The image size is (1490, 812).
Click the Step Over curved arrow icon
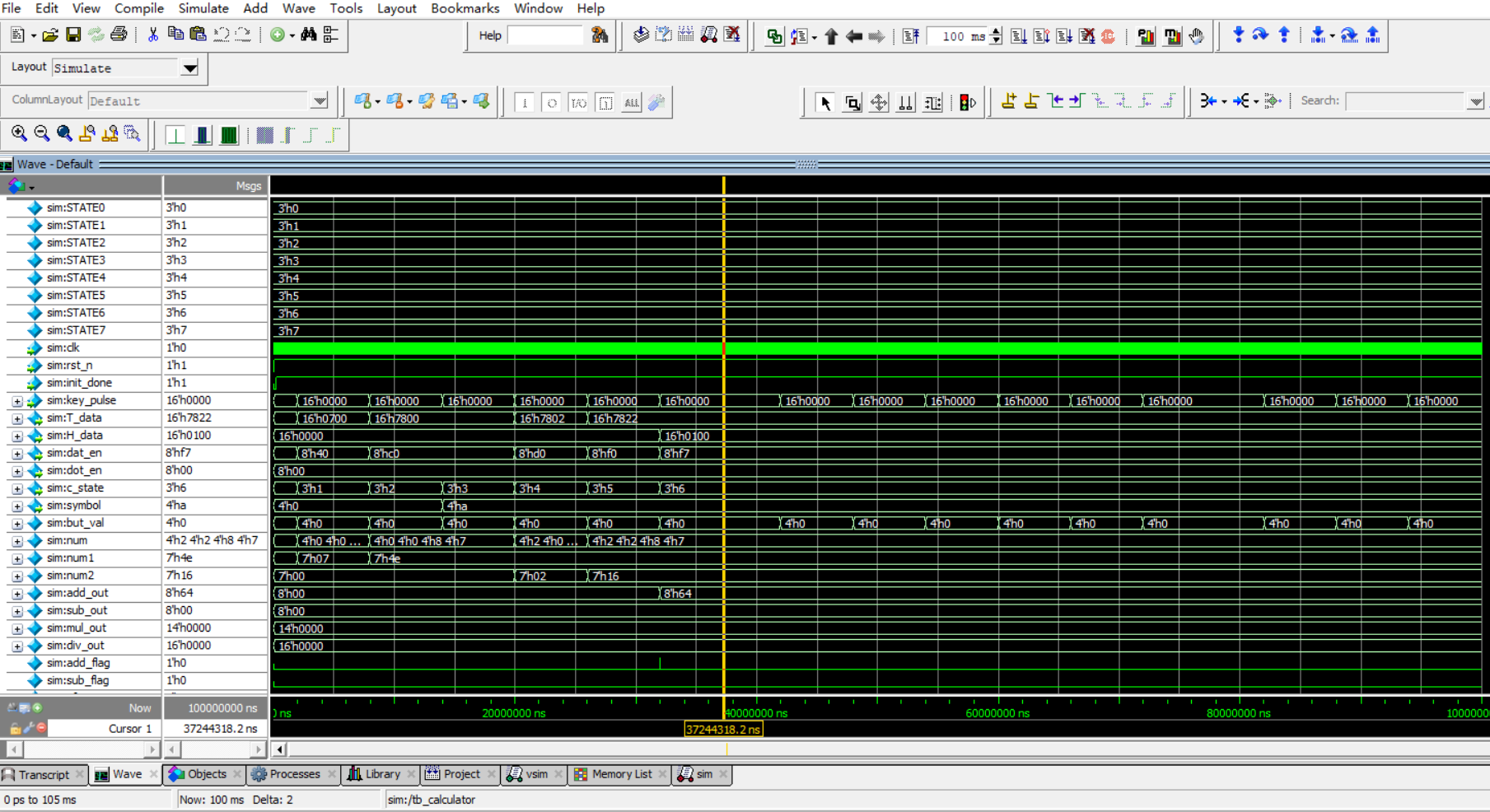[1260, 35]
